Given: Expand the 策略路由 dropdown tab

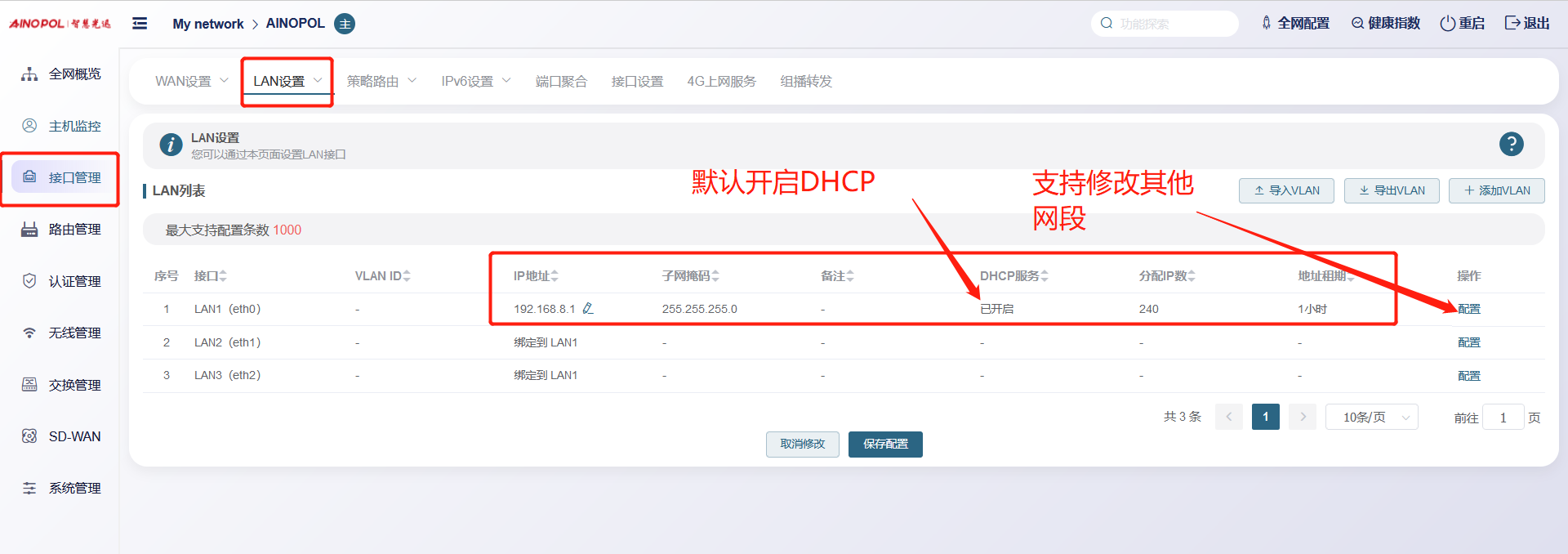Looking at the screenshot, I should click(381, 82).
